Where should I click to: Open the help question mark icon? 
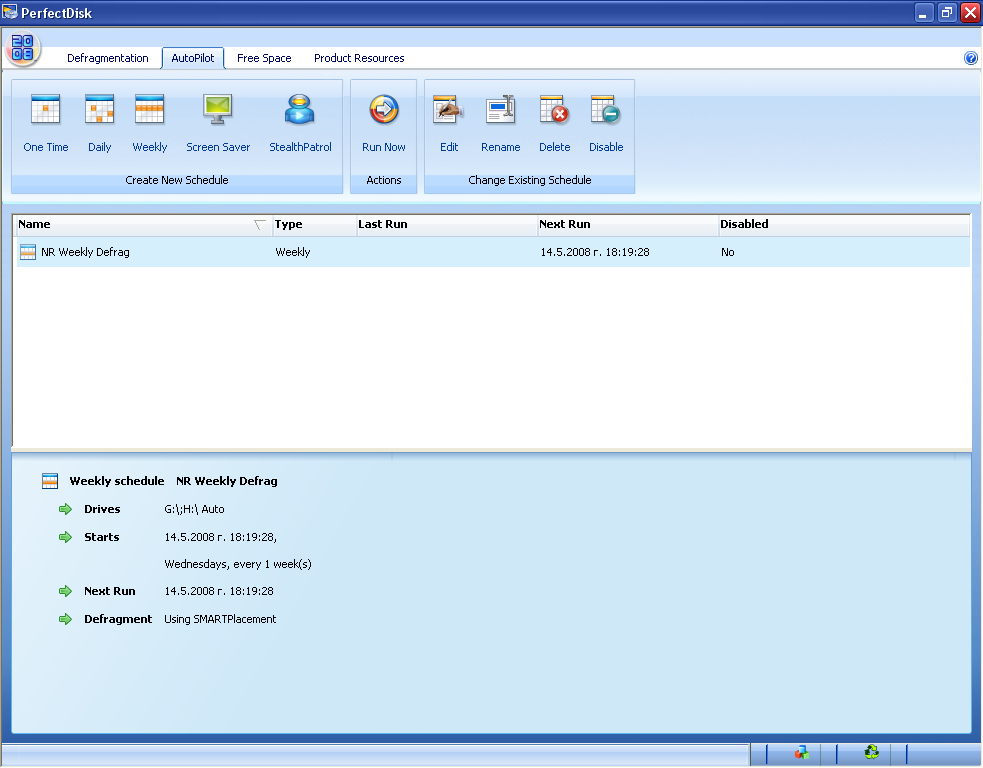pyautogui.click(x=970, y=58)
